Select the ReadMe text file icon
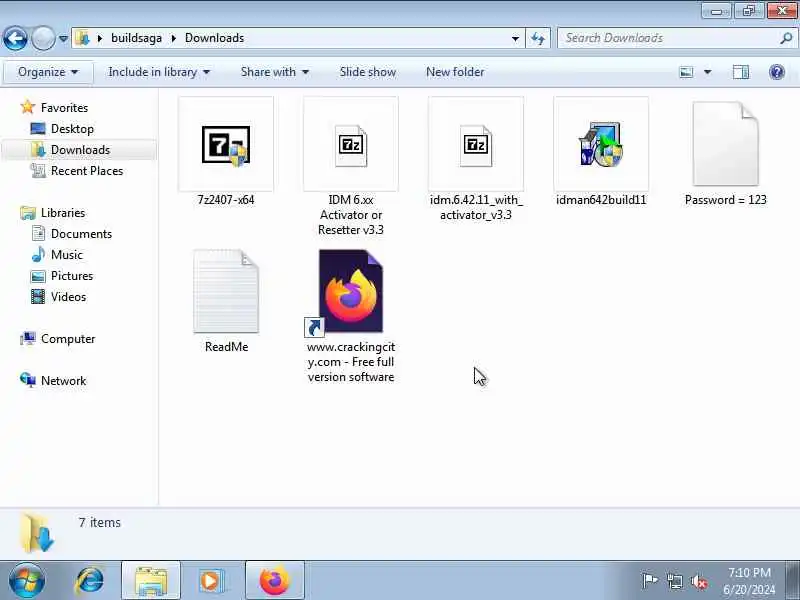Screen dimensions: 800x600 [226, 291]
